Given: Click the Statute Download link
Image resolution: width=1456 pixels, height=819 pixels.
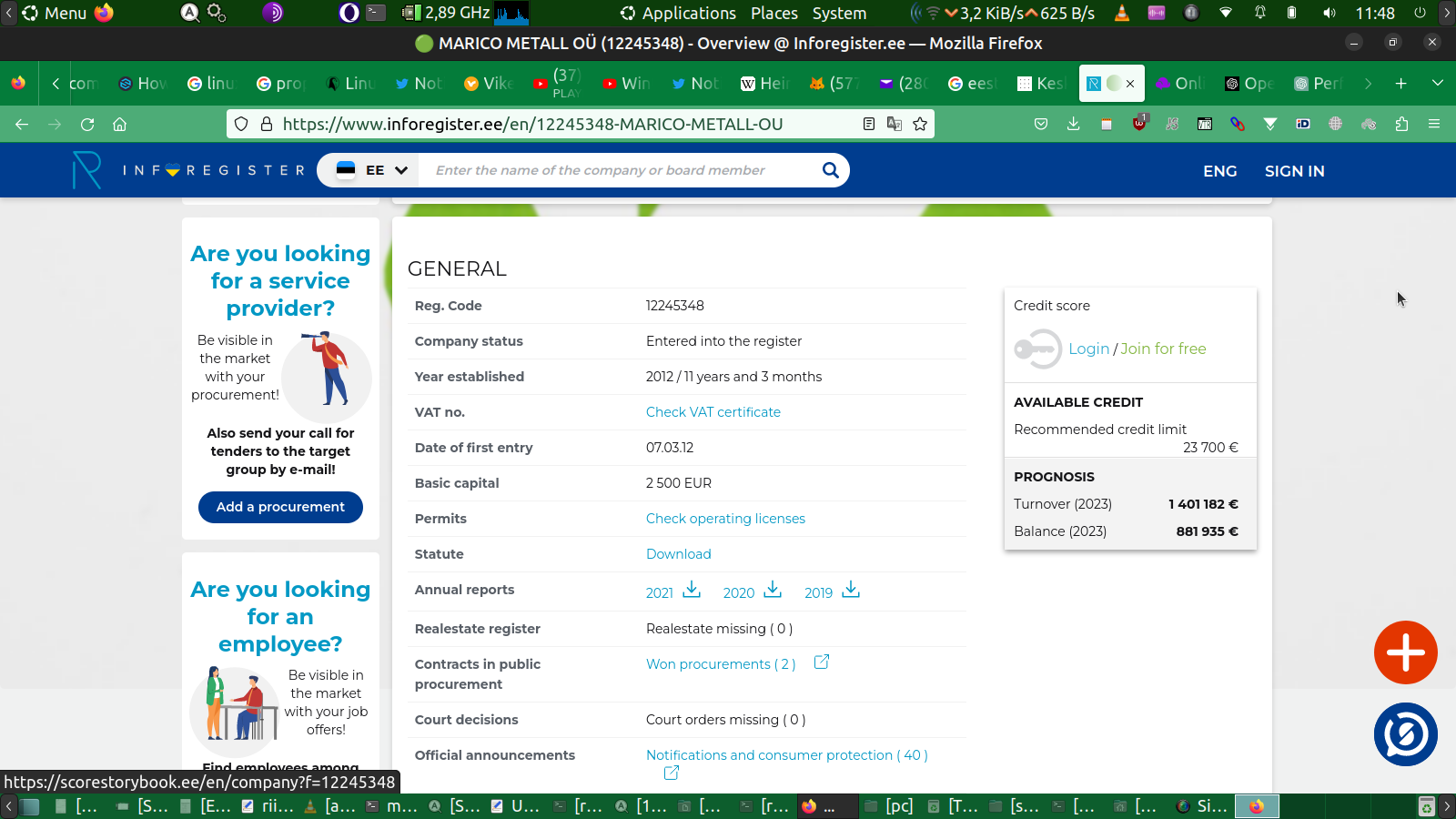Looking at the screenshot, I should 679,554.
